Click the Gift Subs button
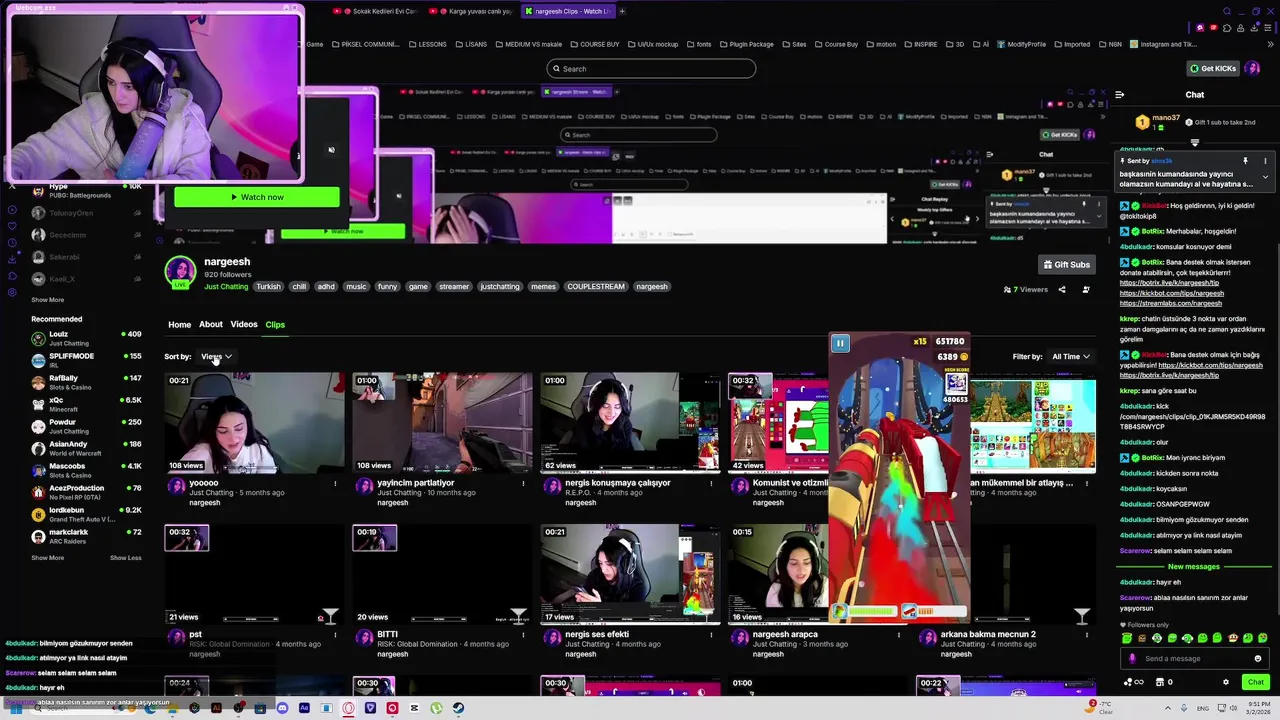 (1066, 264)
